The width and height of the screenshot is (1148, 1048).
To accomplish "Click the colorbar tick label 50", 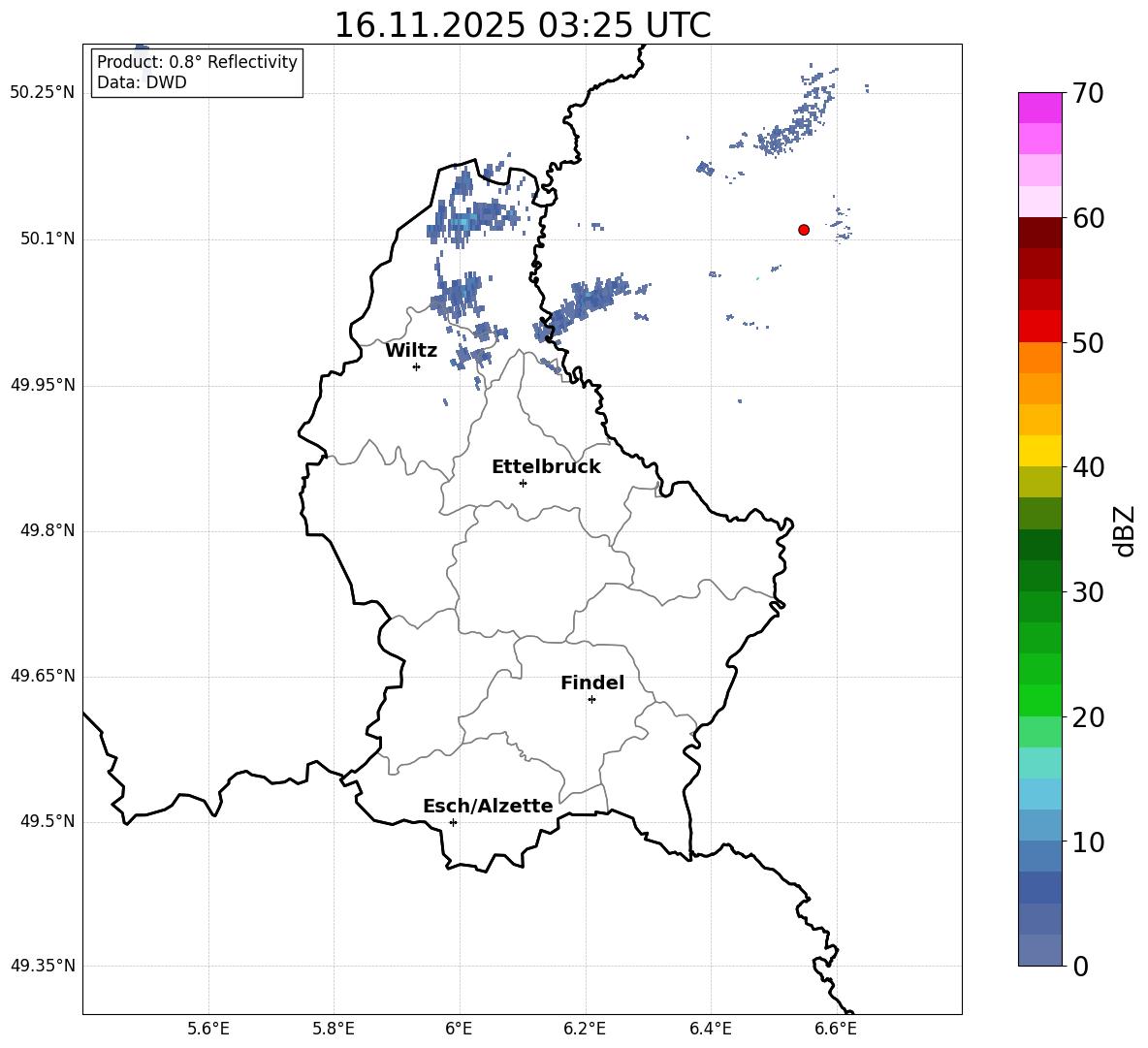I will (x=1088, y=342).
